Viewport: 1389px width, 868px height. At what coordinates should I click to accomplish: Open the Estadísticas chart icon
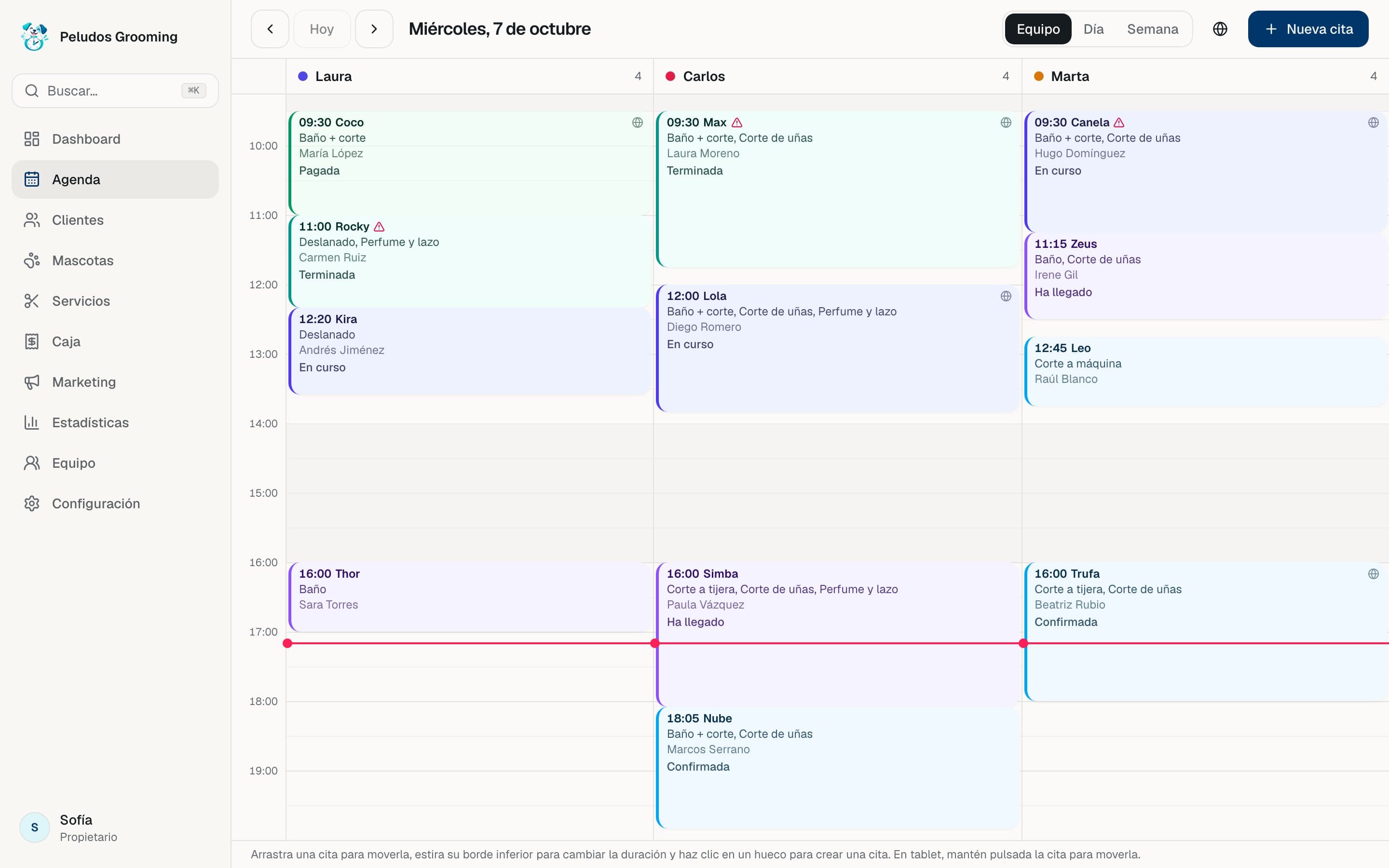31,422
